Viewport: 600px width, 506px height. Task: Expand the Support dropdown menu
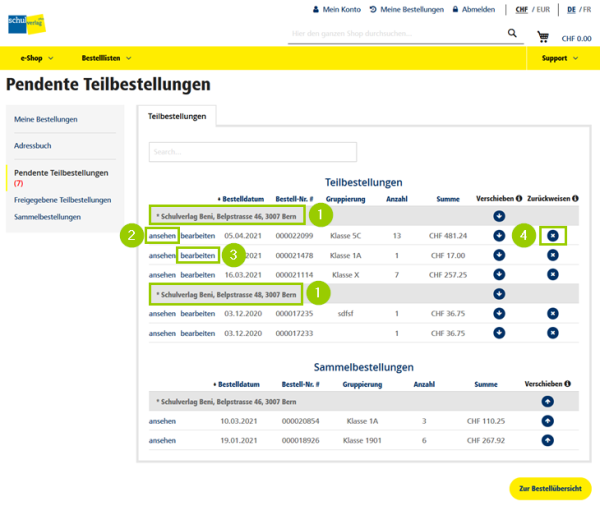pyautogui.click(x=560, y=58)
